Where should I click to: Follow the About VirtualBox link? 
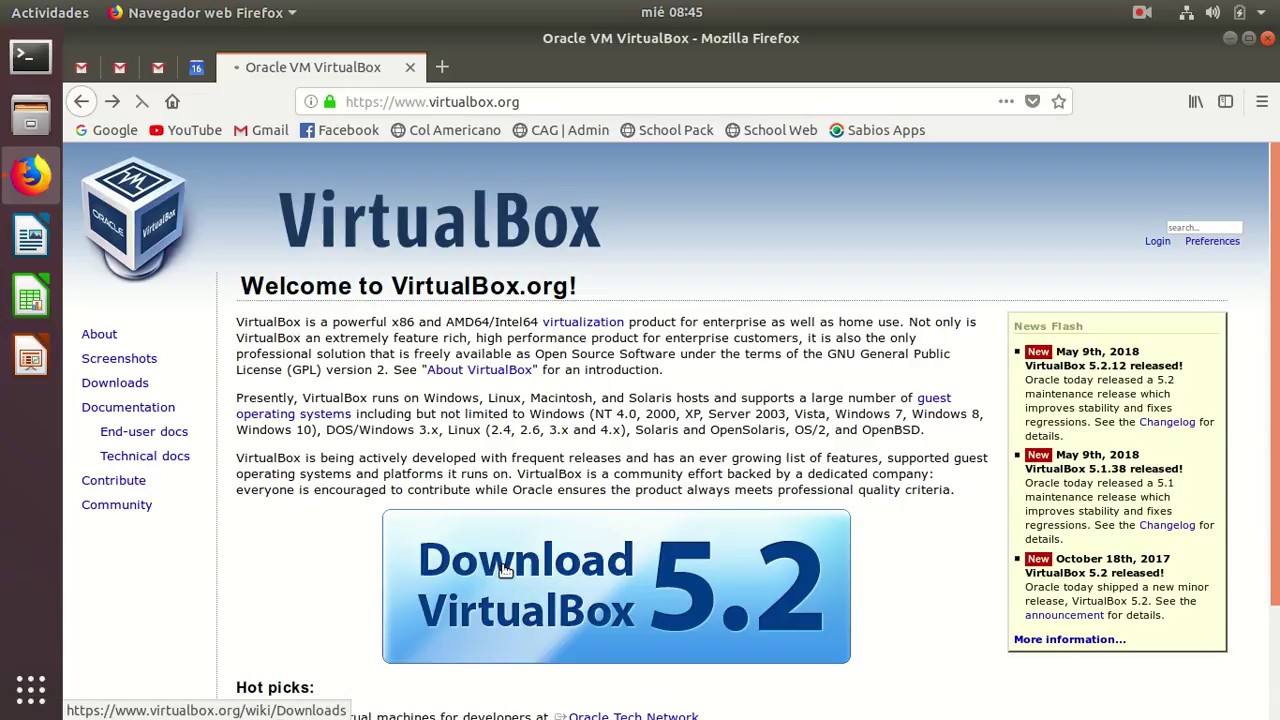(479, 370)
